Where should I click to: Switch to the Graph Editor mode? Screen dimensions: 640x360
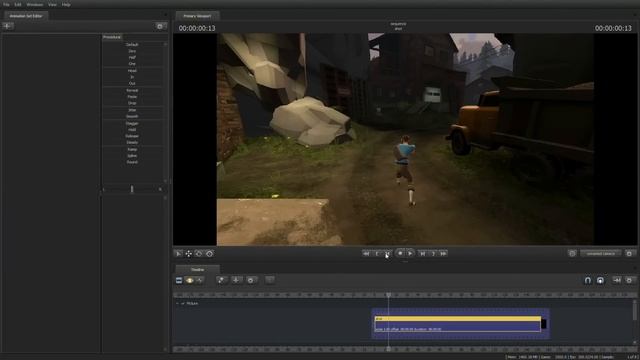point(200,280)
